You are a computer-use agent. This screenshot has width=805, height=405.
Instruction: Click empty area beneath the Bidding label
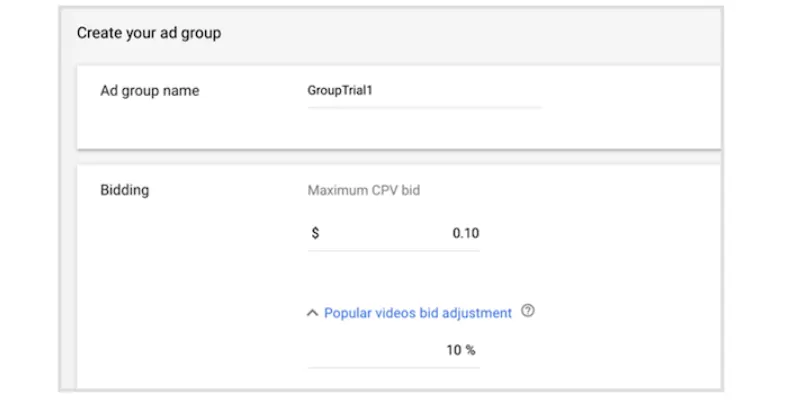click(154, 282)
